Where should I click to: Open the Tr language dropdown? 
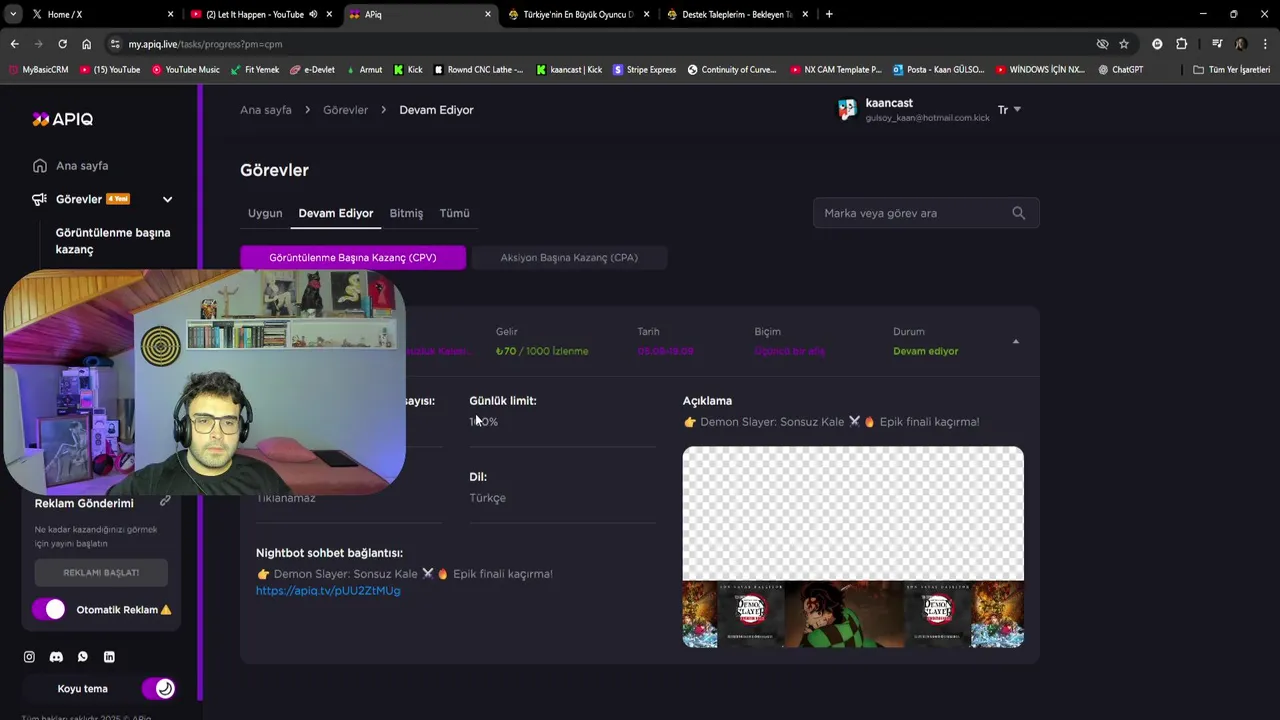click(1009, 110)
